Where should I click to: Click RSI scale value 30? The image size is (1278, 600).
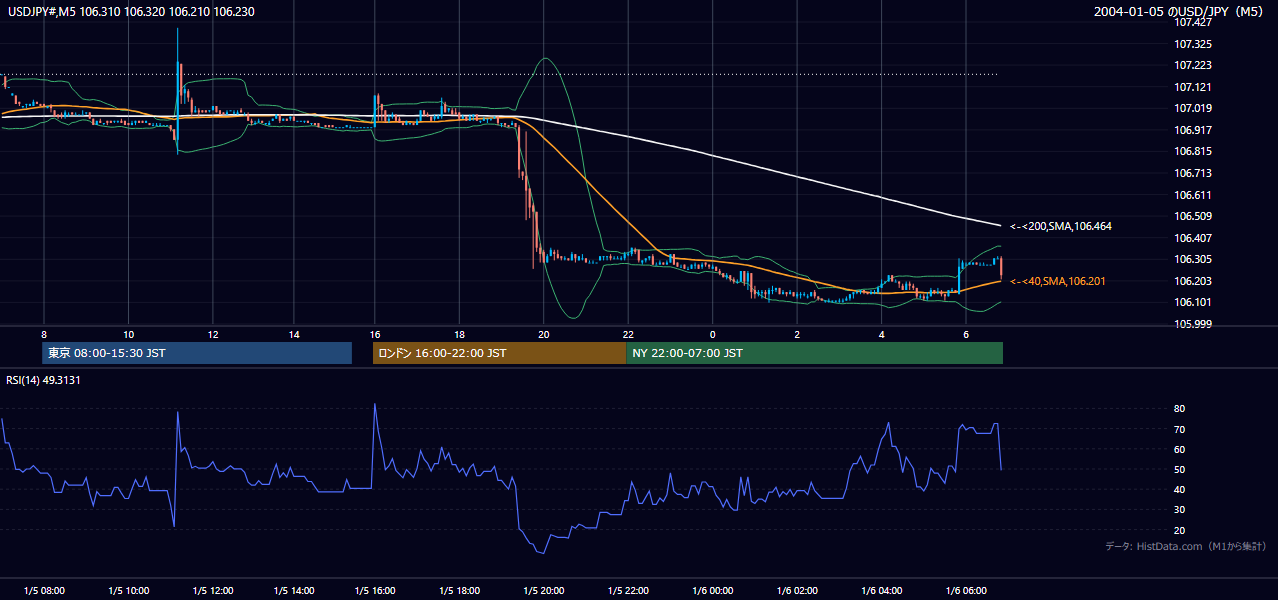coord(1180,510)
